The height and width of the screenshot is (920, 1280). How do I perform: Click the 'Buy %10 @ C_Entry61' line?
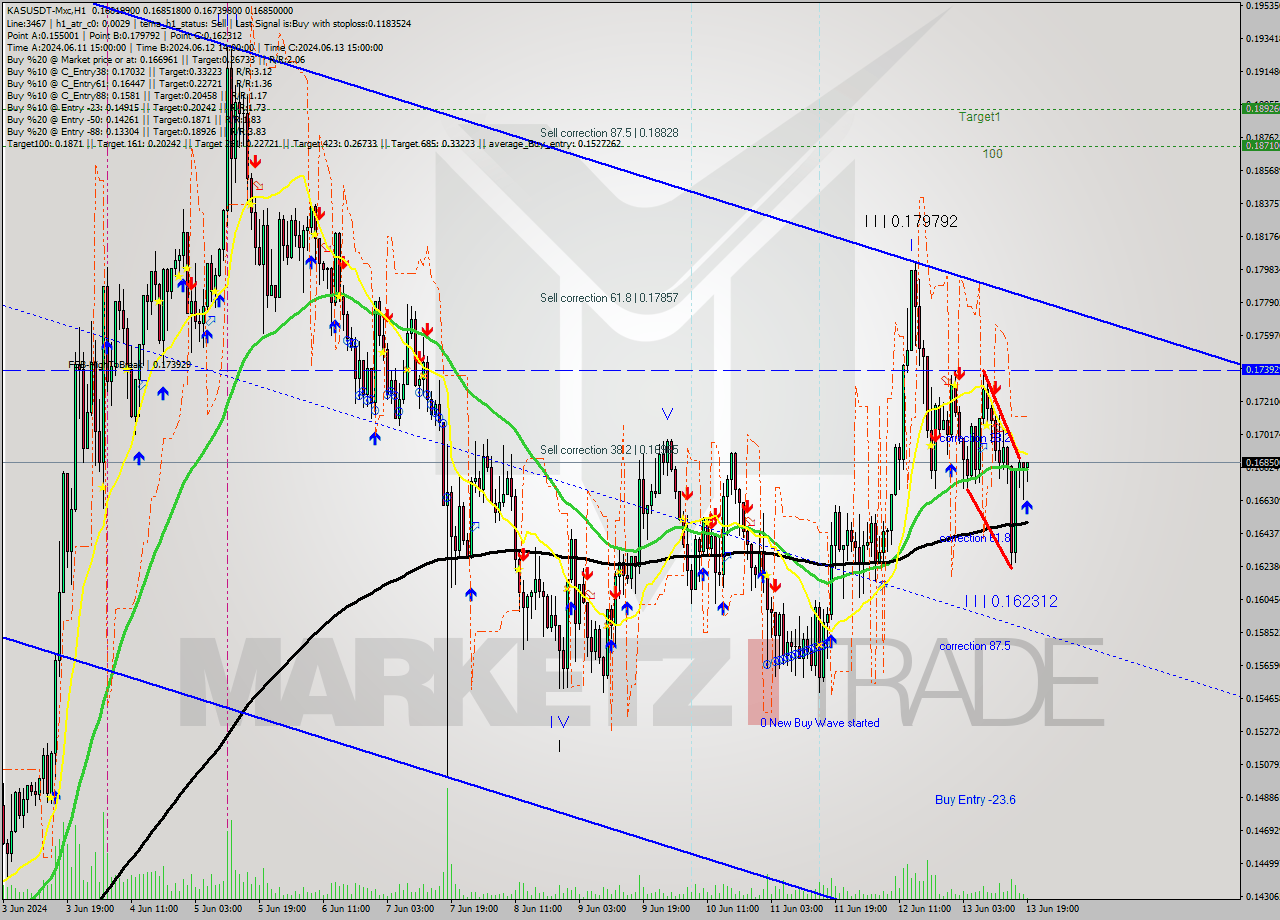point(139,83)
